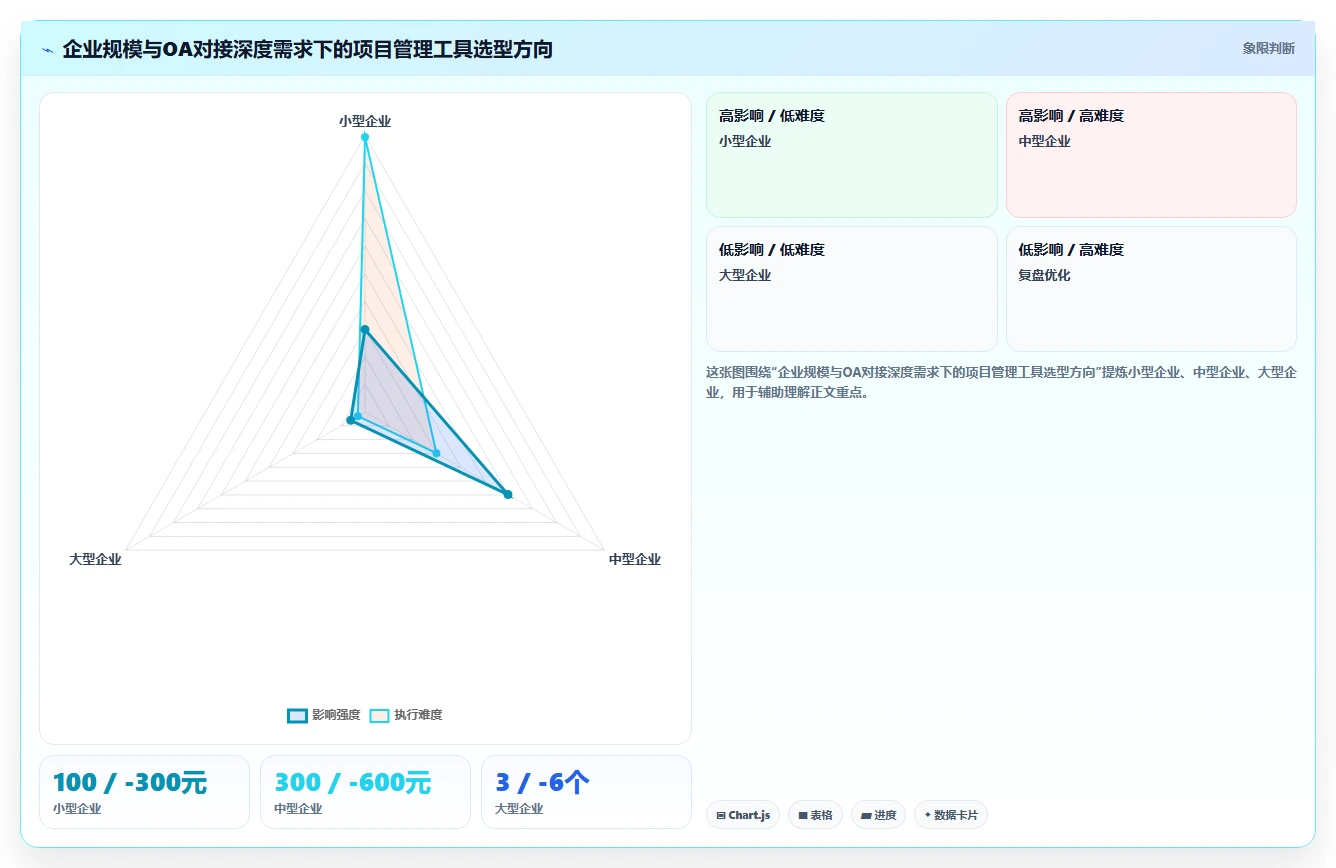The width and height of the screenshot is (1336, 868).
Task: Toggle the 执行难度 legend entry
Action: click(406, 715)
